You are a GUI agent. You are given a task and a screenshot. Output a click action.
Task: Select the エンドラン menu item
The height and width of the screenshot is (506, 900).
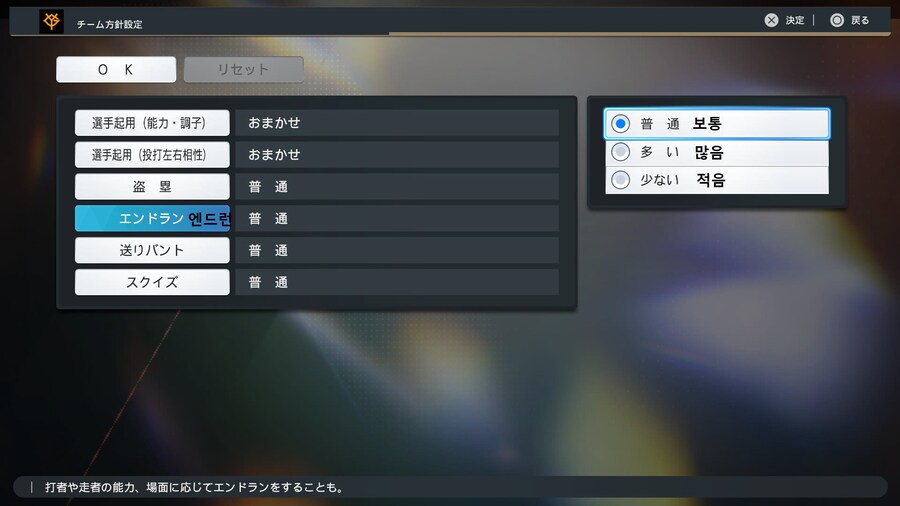click(x=152, y=219)
